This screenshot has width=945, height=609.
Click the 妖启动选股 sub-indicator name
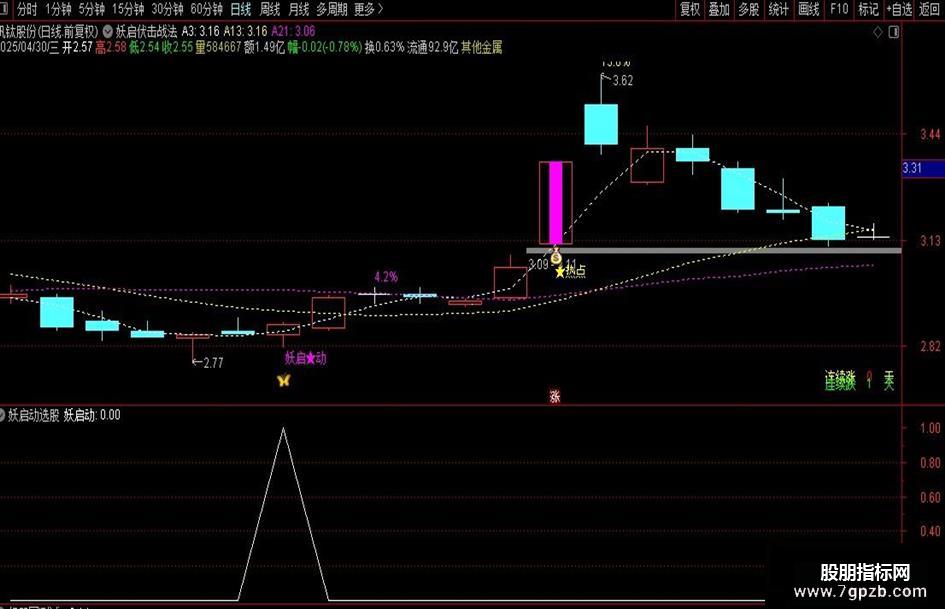pos(34,415)
